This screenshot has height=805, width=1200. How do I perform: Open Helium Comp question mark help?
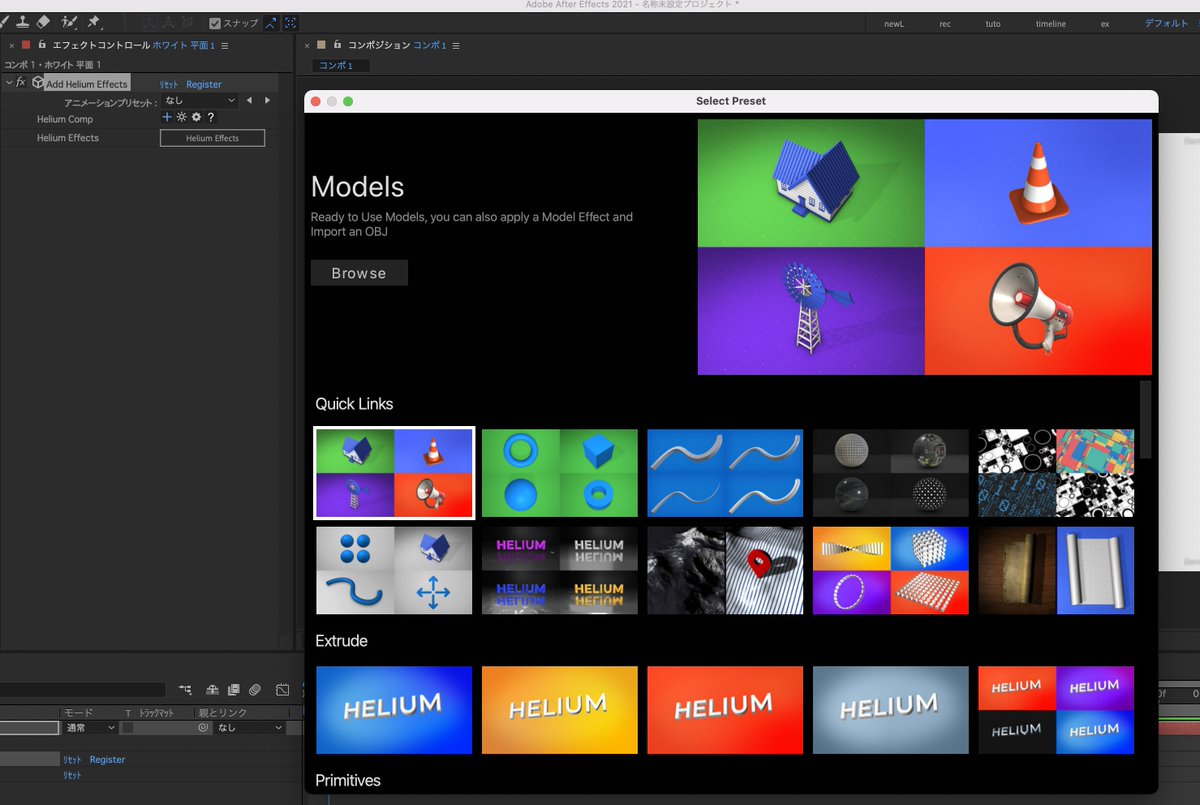(211, 117)
